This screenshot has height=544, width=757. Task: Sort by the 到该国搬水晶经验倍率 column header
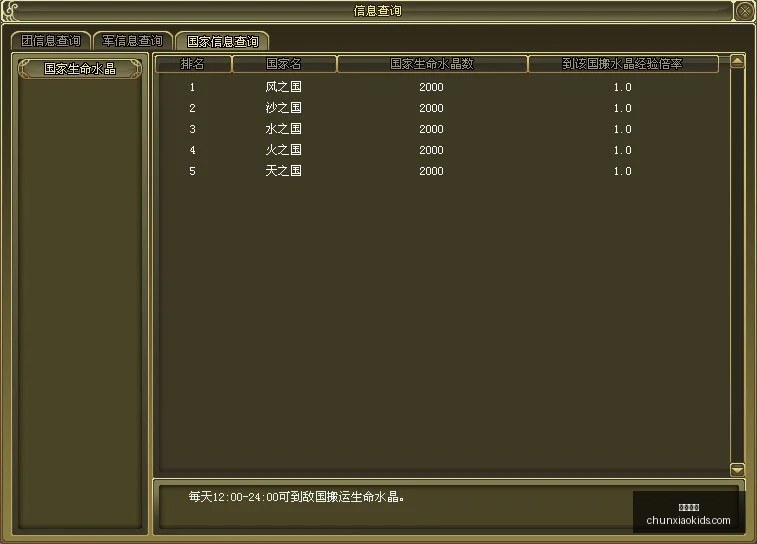(x=623, y=64)
